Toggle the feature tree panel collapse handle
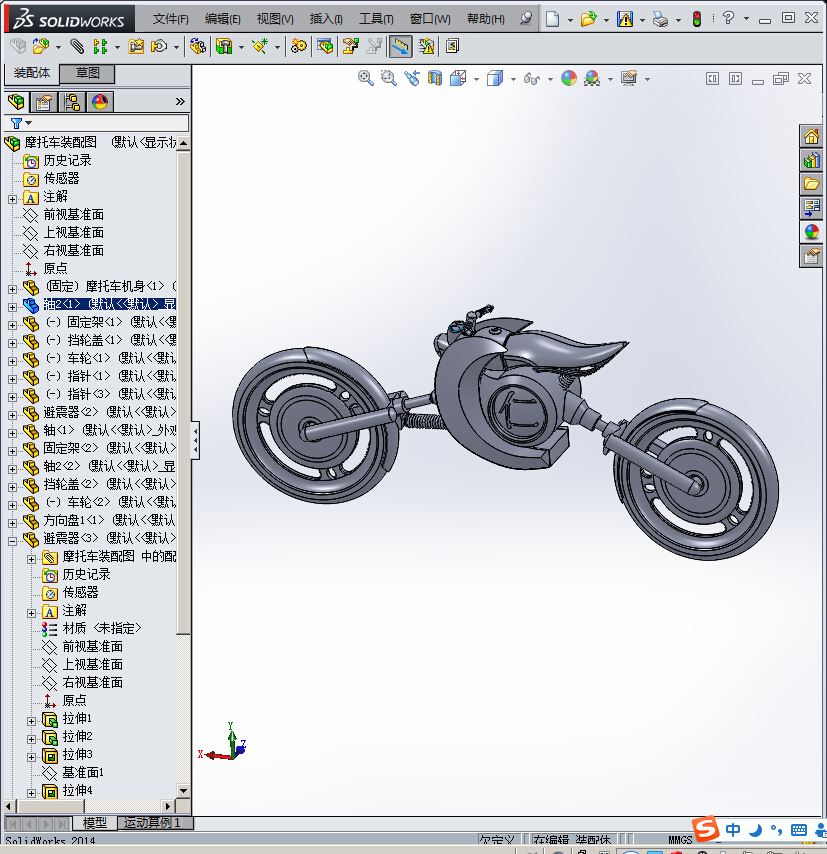The height and width of the screenshot is (854, 827). [195, 440]
